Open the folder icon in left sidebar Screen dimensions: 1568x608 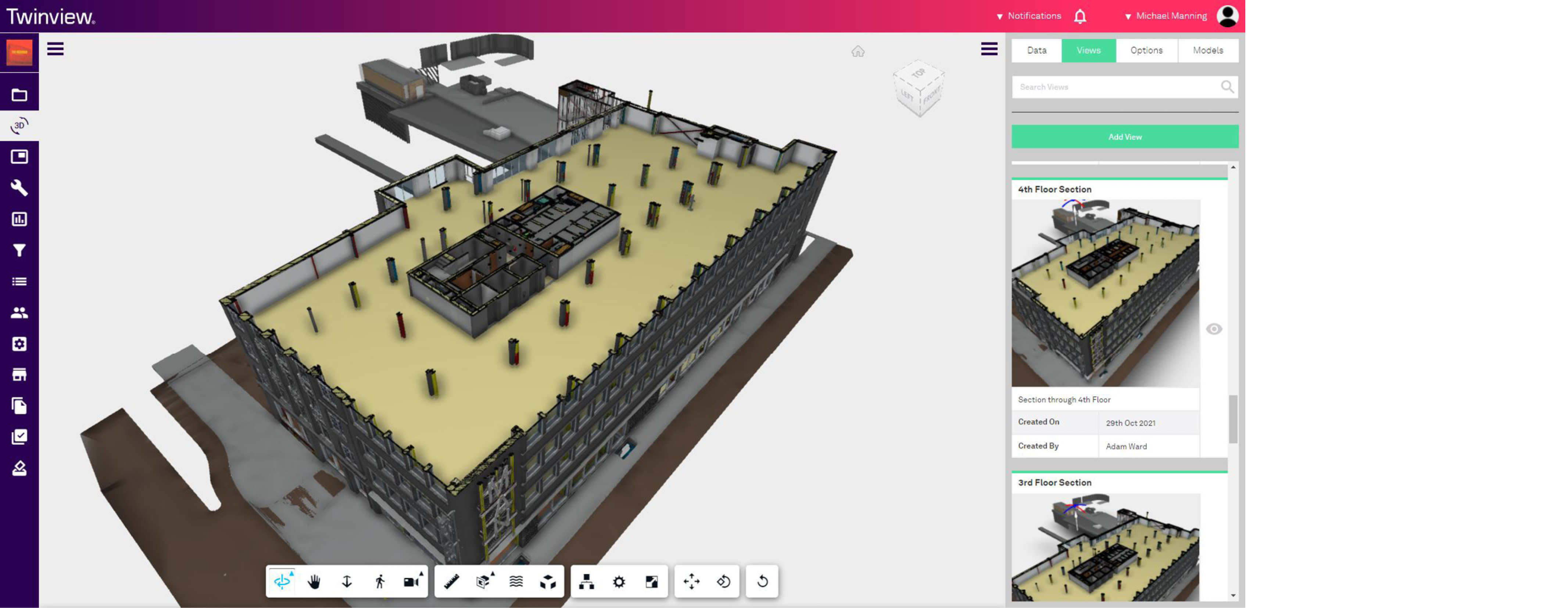tap(19, 95)
